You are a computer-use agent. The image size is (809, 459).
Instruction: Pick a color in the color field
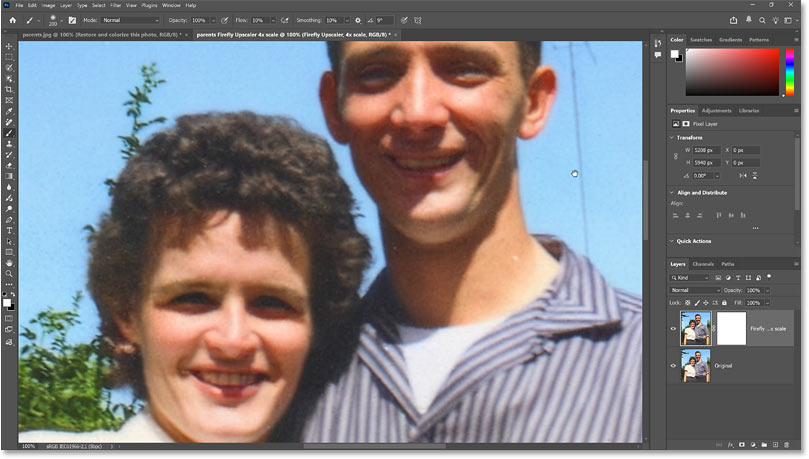732,72
